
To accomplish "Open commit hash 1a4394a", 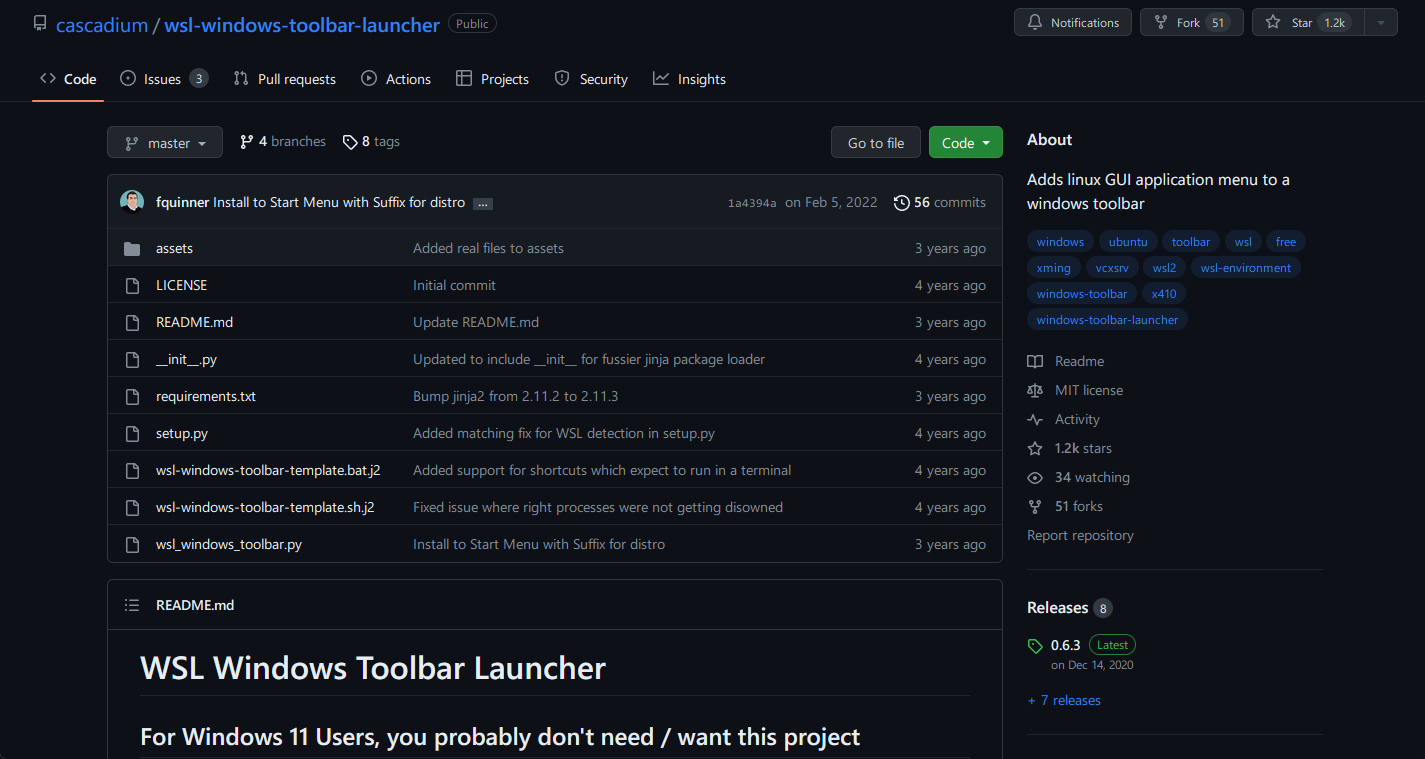I will click(x=752, y=203).
